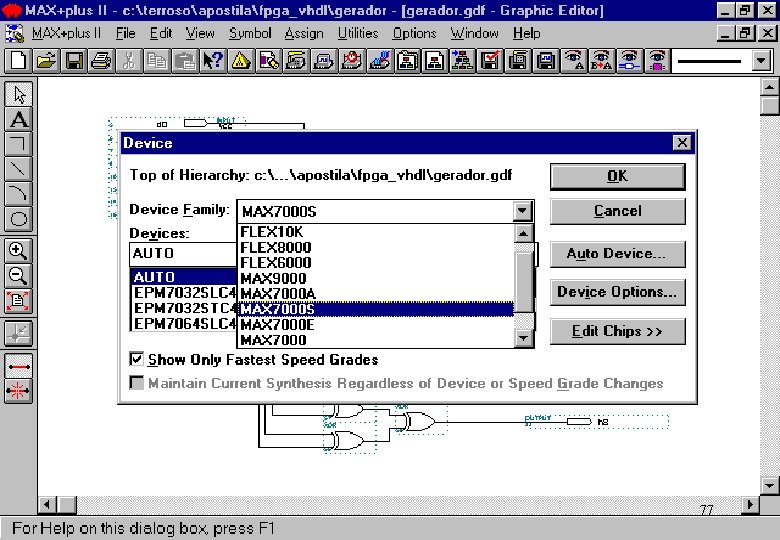The width and height of the screenshot is (780, 540).
Task: Choose MAX9000 in the family list
Action: click(x=376, y=278)
